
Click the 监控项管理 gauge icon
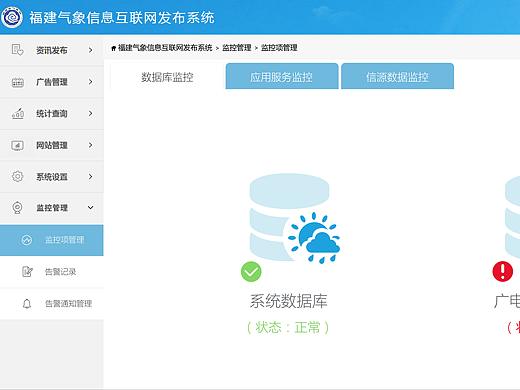(x=27, y=240)
